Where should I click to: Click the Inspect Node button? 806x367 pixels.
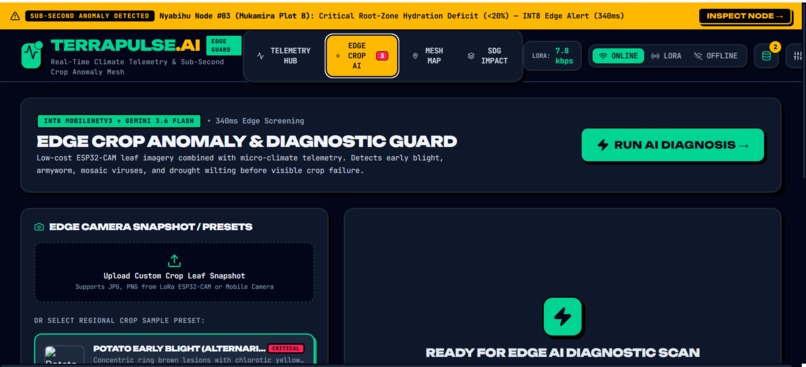(x=744, y=16)
